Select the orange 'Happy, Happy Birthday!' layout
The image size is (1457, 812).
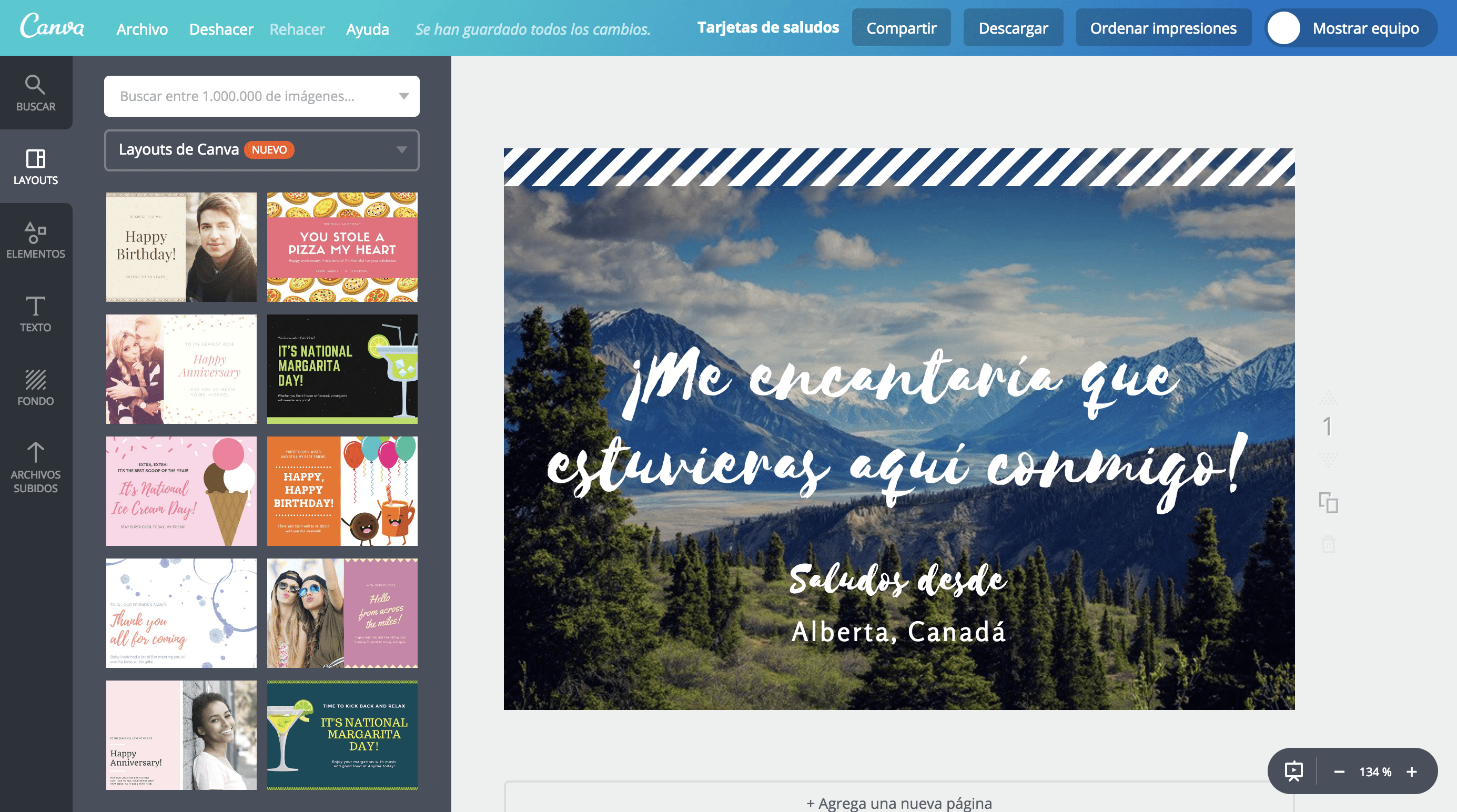(342, 491)
